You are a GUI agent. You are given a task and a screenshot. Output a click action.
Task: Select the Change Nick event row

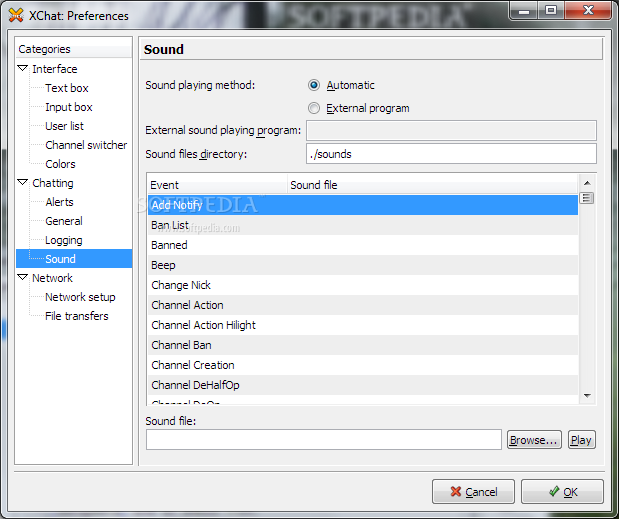click(x=363, y=285)
